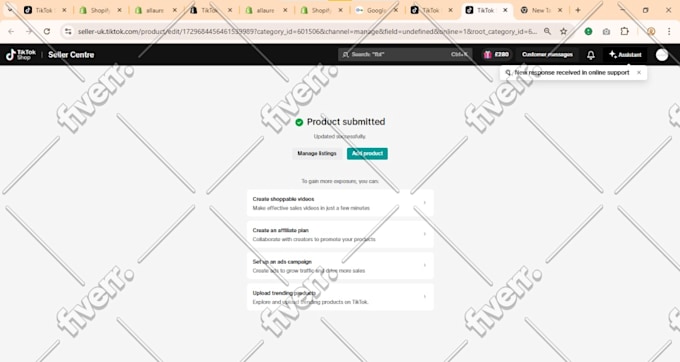
Task: Go to Manage listings
Action: click(317, 153)
